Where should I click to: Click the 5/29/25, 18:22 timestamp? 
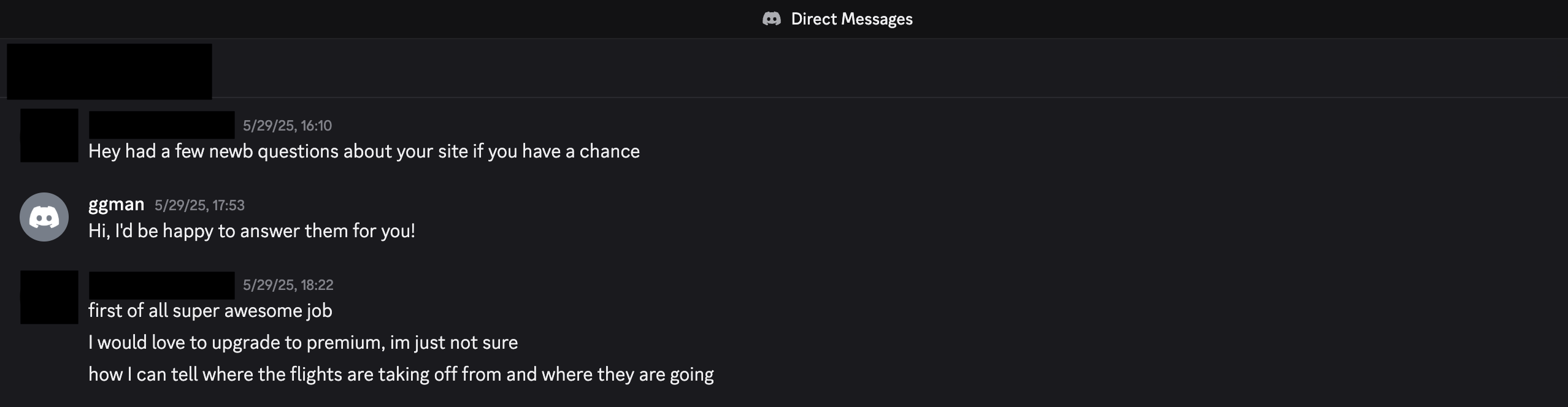point(288,285)
